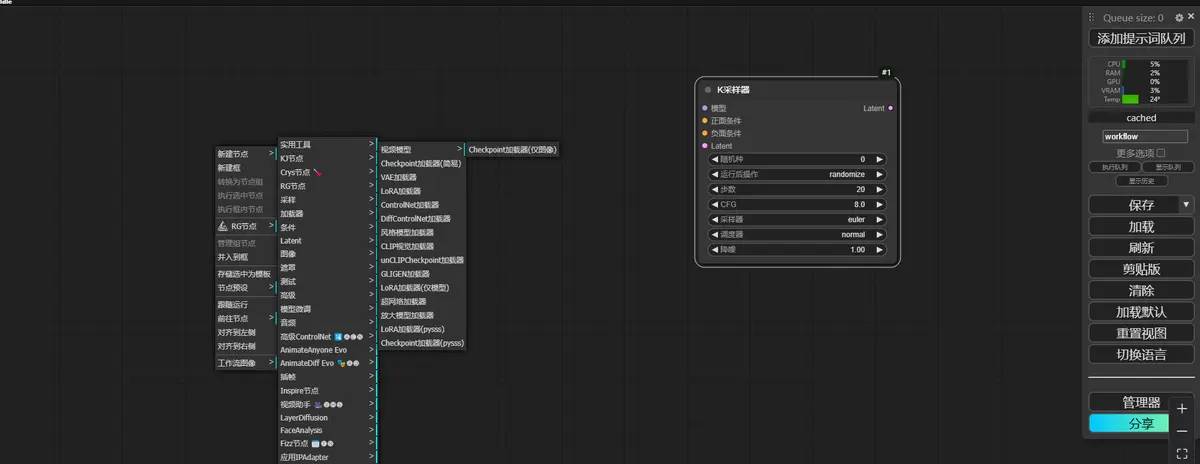Screen dimensions: 1200x464
Task: Open the settings gear in the queue panel
Action: pos(1179,18)
